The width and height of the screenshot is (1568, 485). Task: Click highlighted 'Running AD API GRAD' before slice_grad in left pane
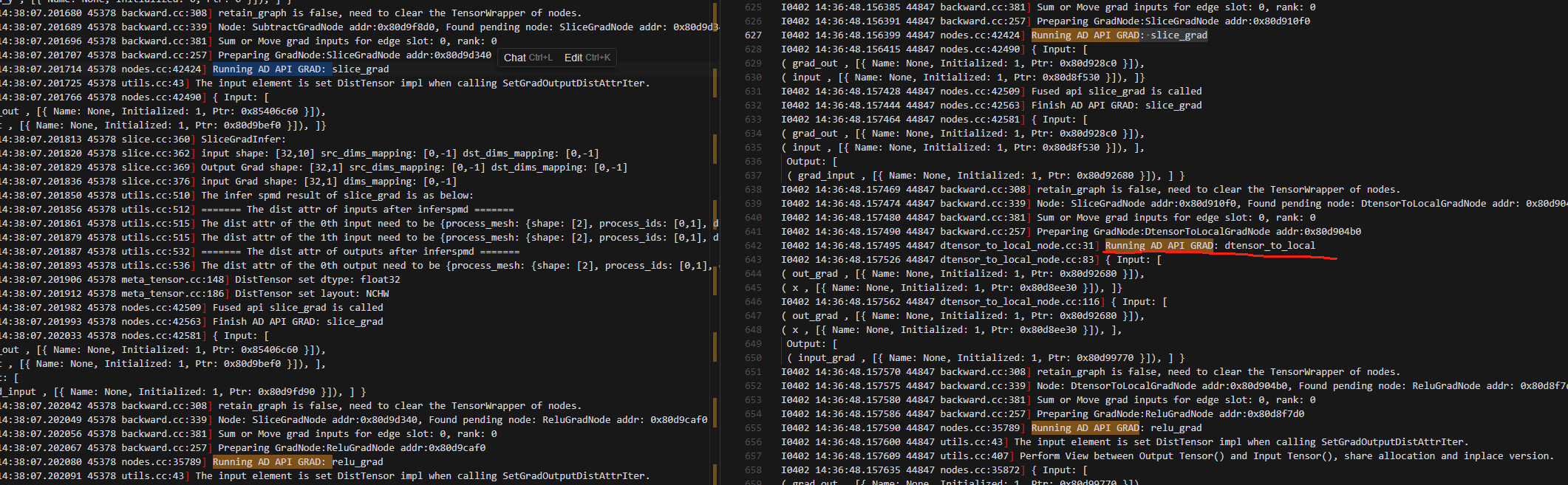pyautogui.click(x=269, y=69)
